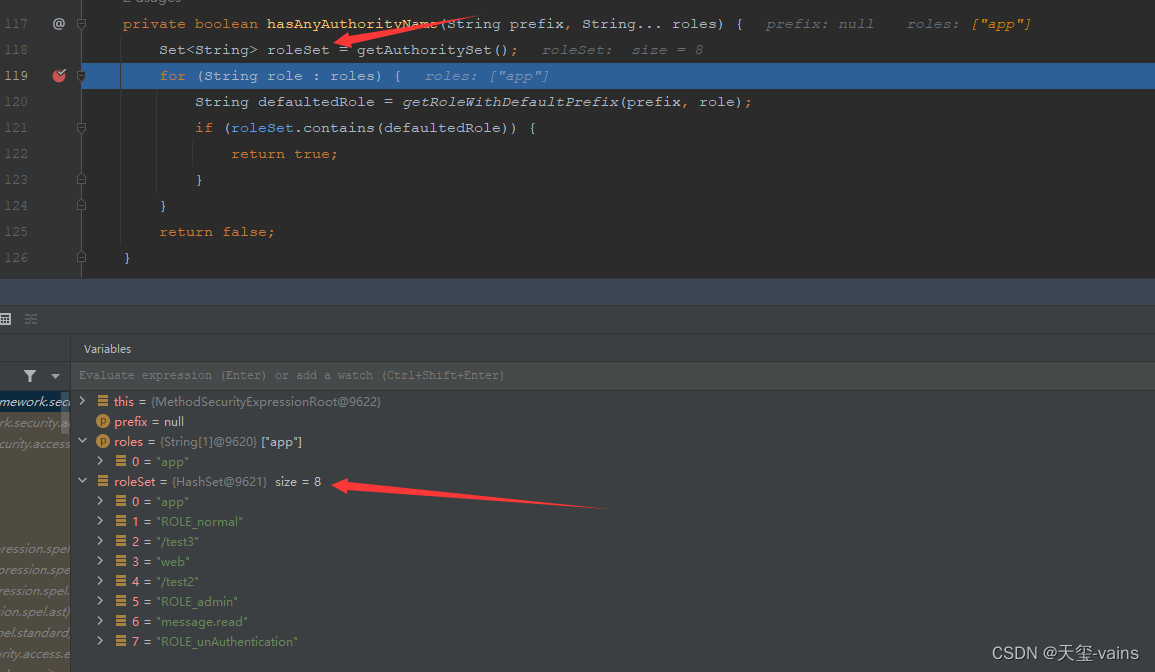1155x672 pixels.
Task: Collapse the roleSet variable entries
Action: coord(83,480)
